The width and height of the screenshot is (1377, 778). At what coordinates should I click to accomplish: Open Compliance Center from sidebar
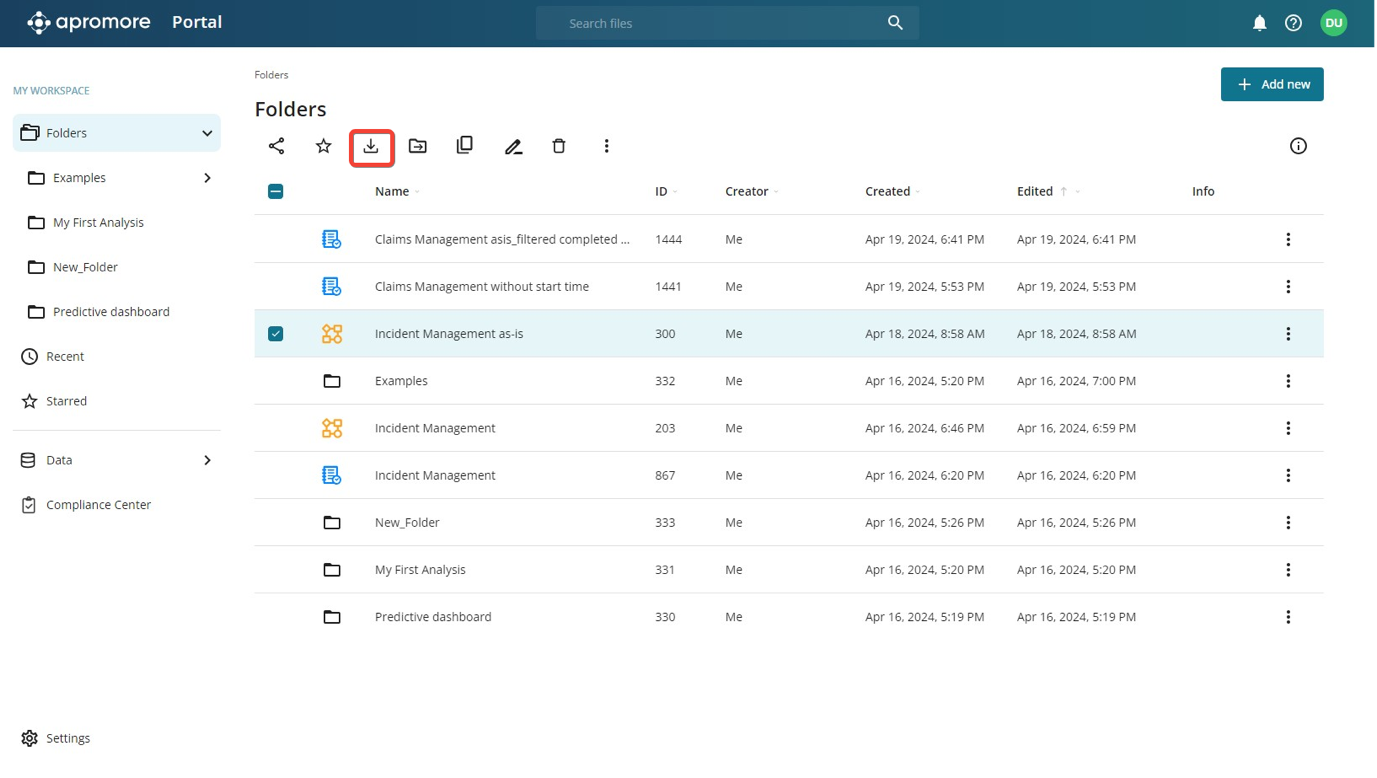(98, 505)
